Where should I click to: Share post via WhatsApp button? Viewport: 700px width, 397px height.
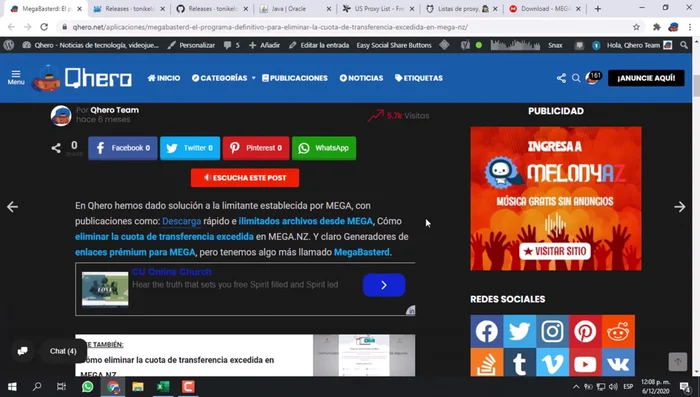[x=324, y=148]
